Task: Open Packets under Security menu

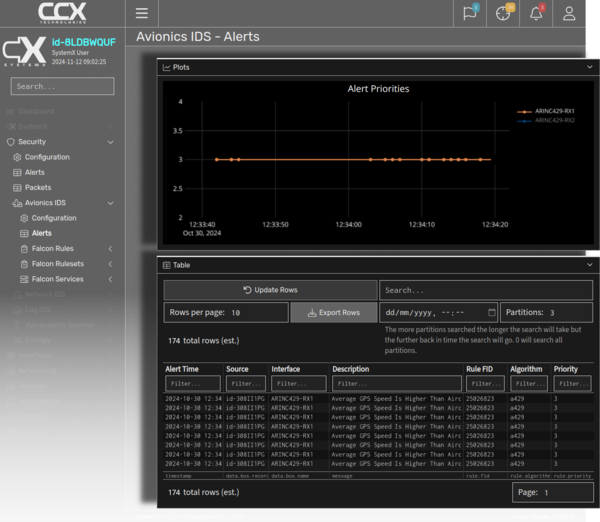Action: click(x=38, y=187)
